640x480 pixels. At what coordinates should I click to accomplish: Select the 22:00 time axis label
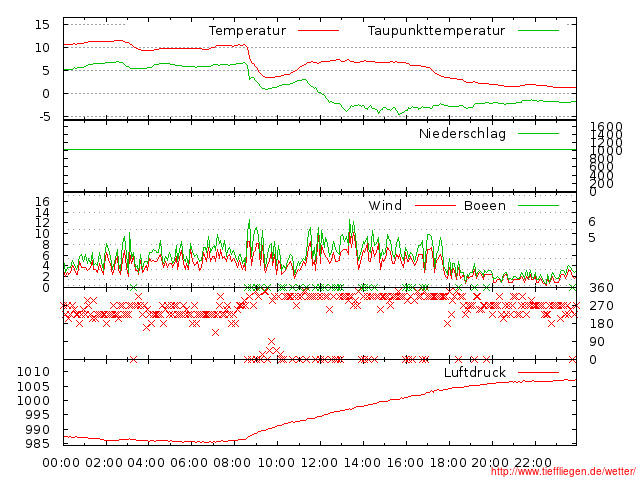click(x=533, y=462)
